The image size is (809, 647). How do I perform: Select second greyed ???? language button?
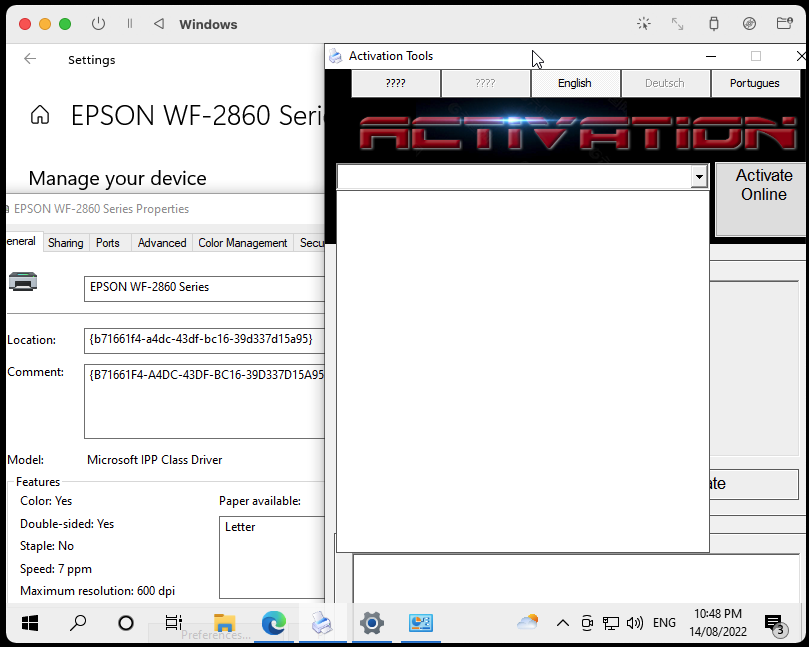point(486,84)
